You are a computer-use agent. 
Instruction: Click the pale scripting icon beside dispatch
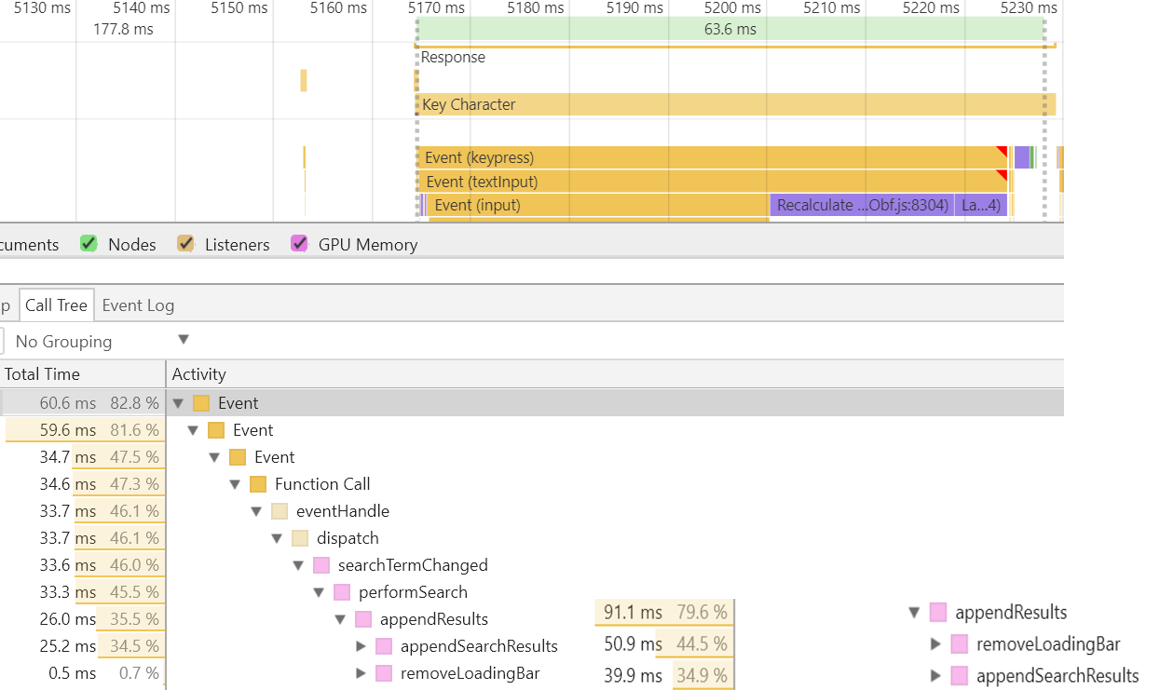[300, 538]
